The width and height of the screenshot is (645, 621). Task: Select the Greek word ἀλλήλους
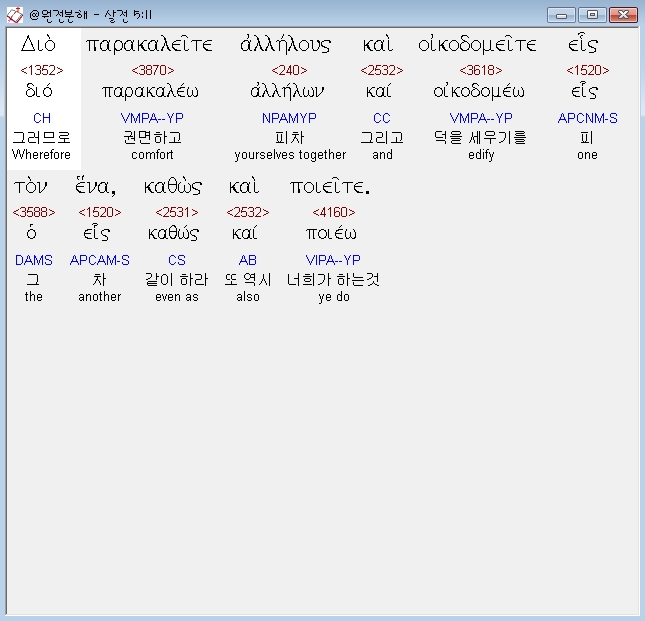[x=285, y=45]
